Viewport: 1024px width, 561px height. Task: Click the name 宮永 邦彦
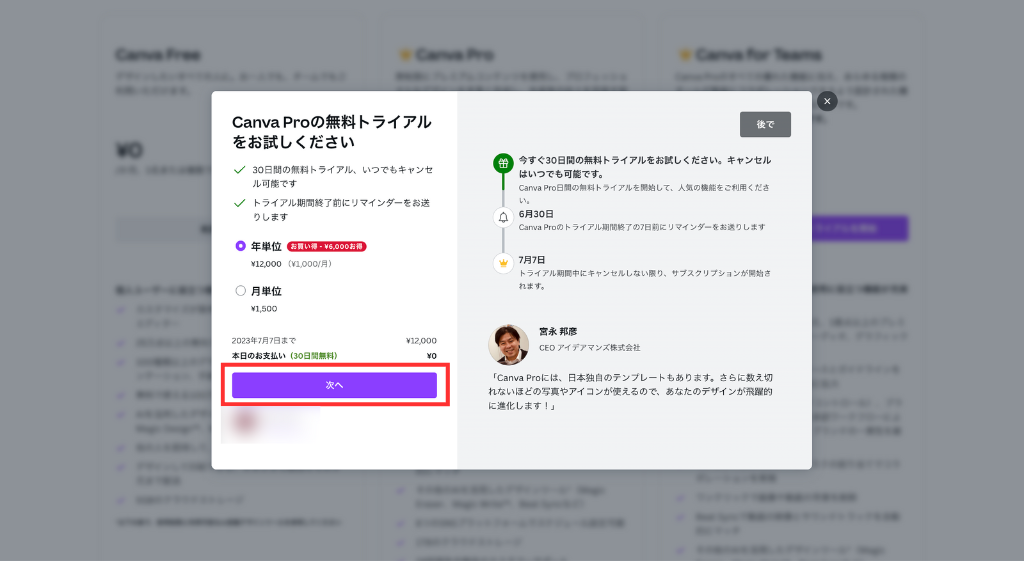point(558,331)
